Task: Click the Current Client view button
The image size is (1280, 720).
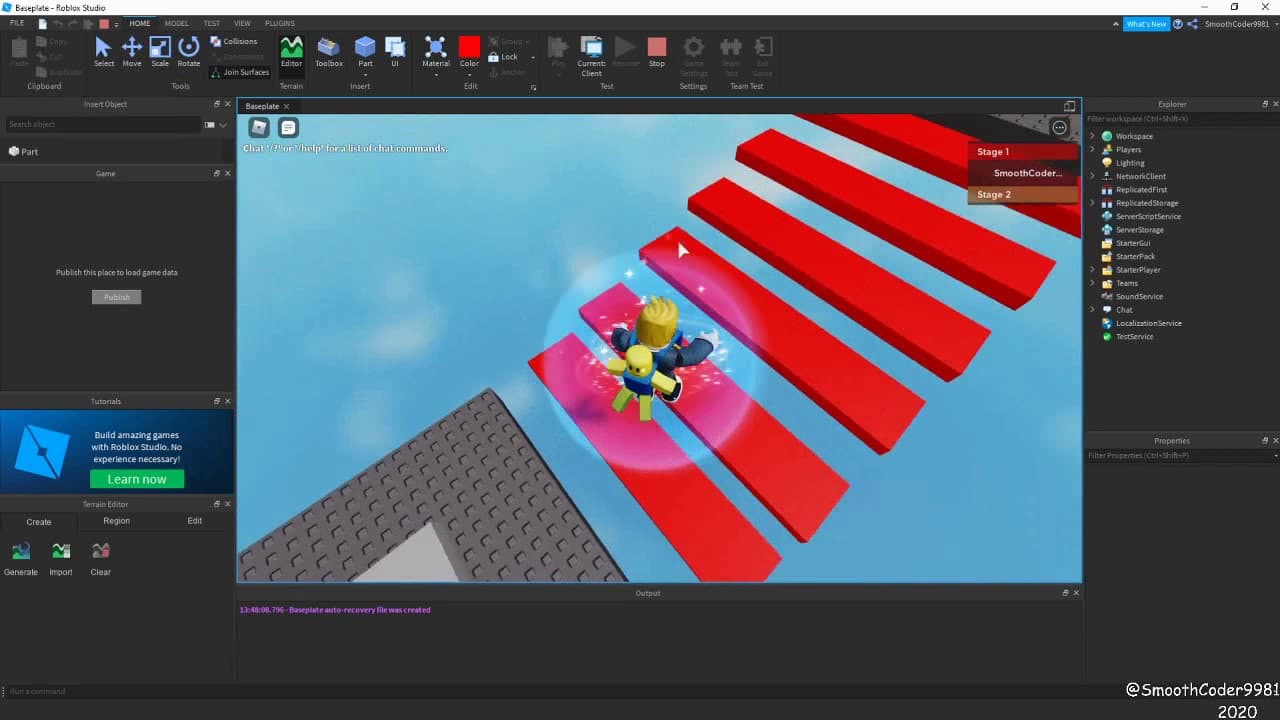Action: (x=591, y=56)
